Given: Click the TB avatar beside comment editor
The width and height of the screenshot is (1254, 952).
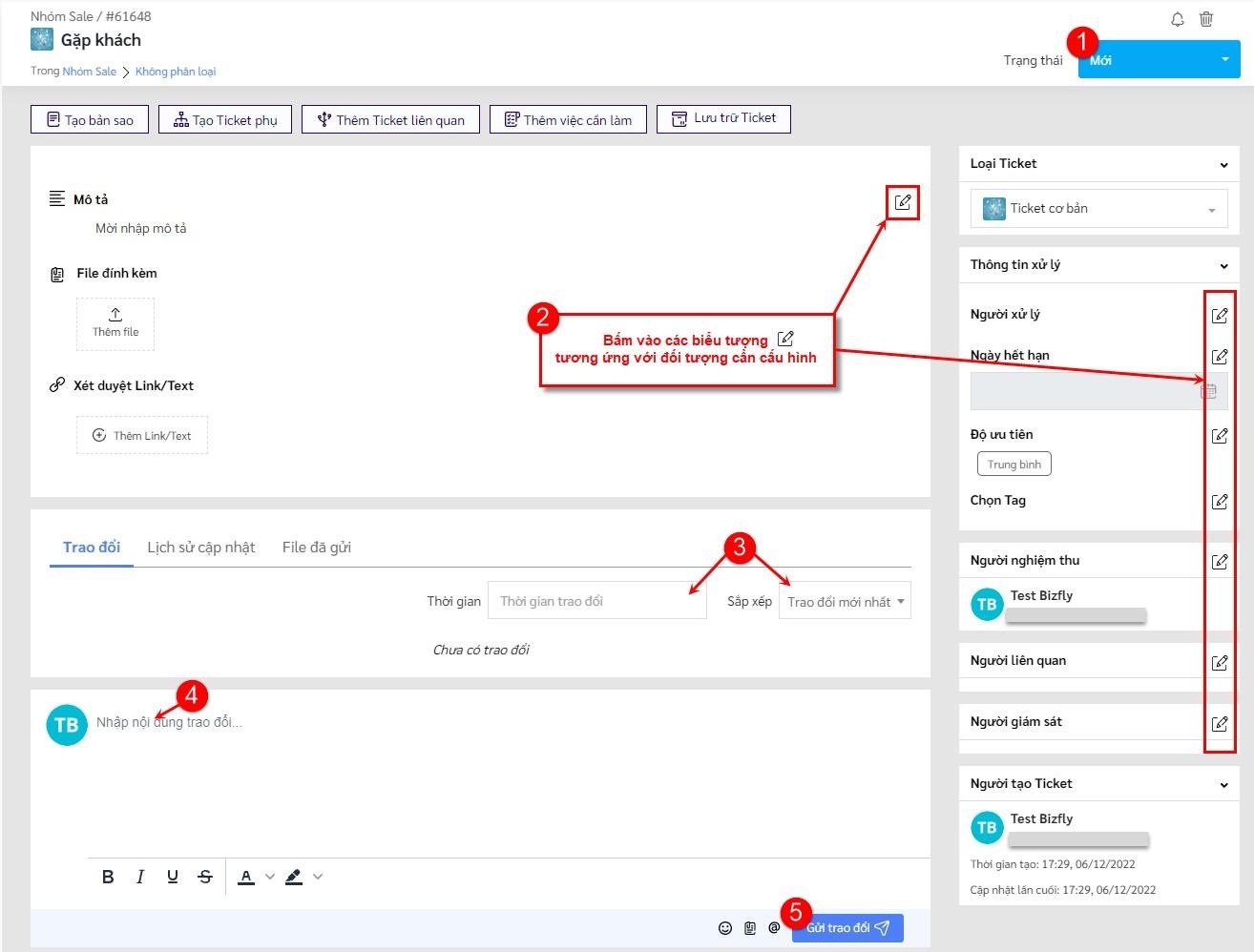Looking at the screenshot, I should coord(67,725).
